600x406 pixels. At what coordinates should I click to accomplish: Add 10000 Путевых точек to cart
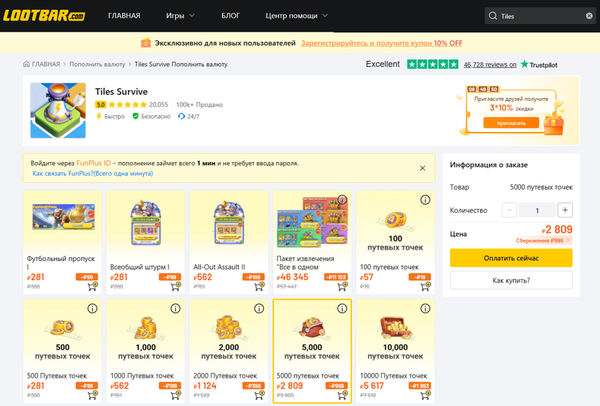click(426, 395)
